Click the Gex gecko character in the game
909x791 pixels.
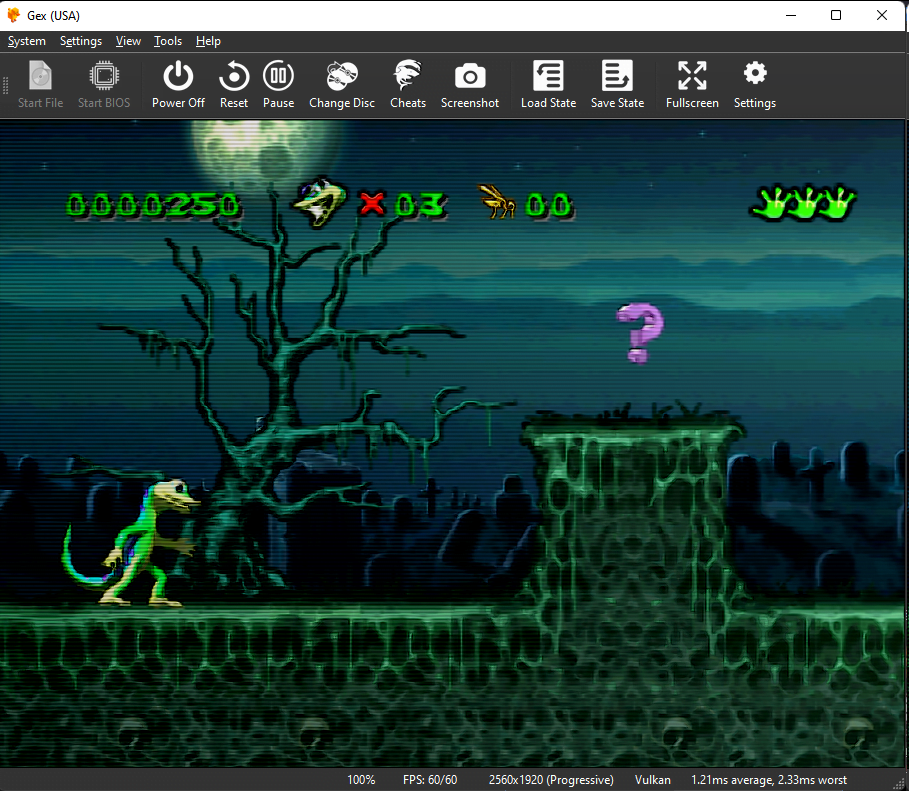132,543
